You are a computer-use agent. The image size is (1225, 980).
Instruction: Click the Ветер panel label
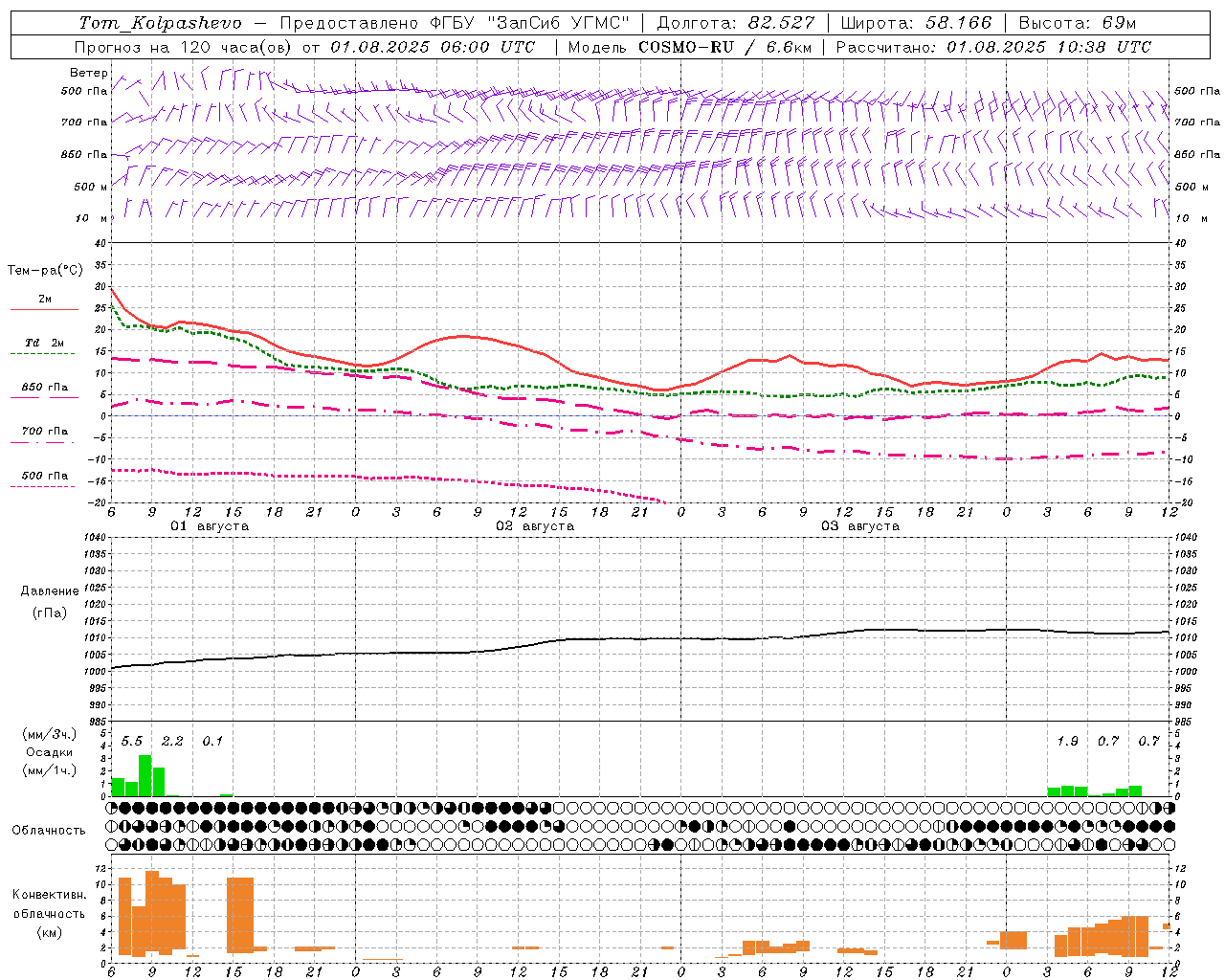(x=89, y=73)
